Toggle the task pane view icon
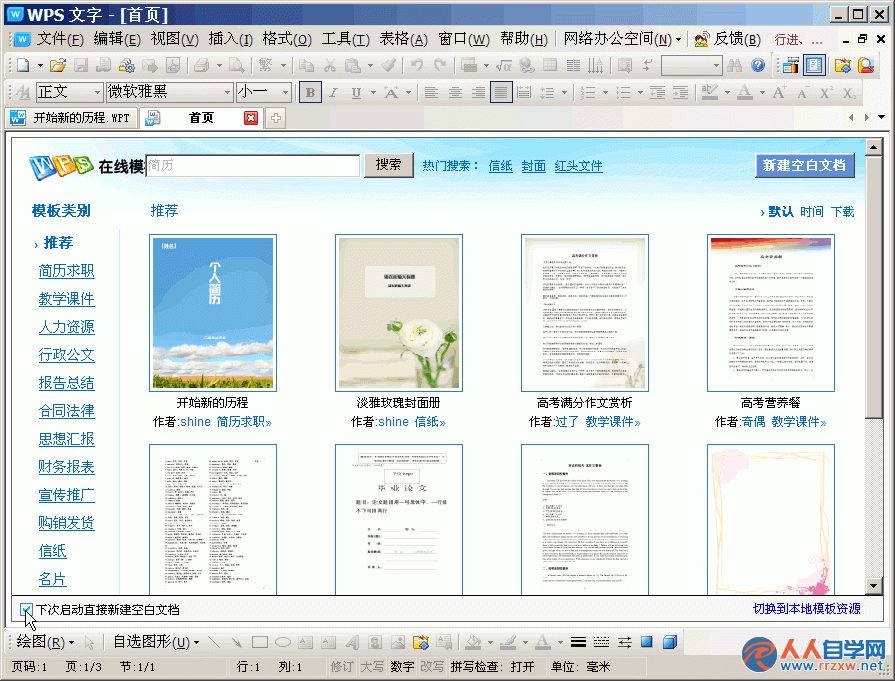The width and height of the screenshot is (895, 681). pyautogui.click(x=814, y=66)
